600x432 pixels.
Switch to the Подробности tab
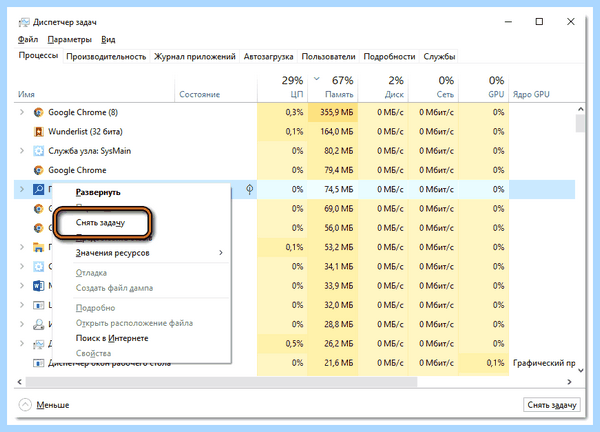coord(389,57)
